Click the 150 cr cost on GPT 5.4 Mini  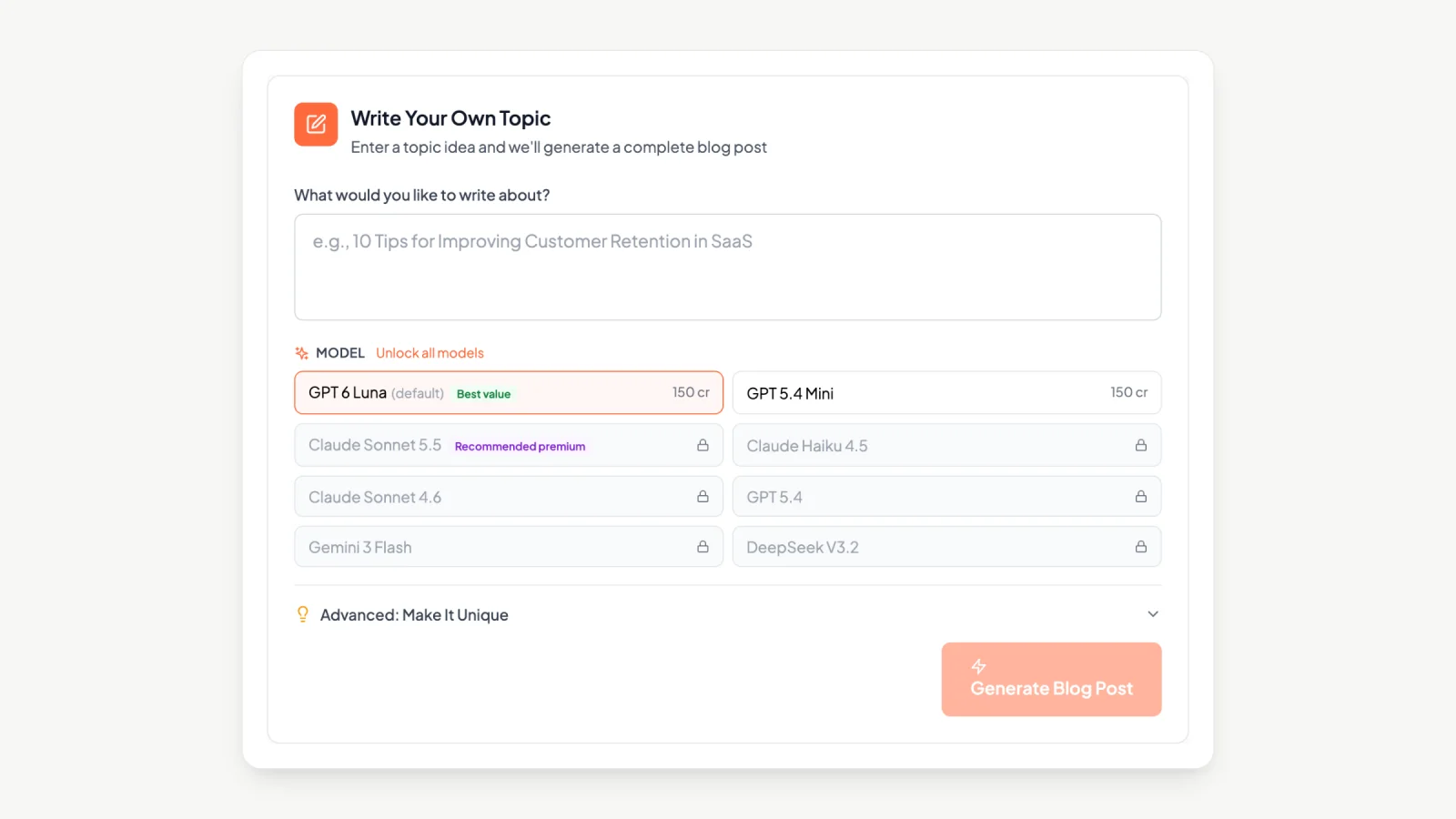pos(1128,392)
